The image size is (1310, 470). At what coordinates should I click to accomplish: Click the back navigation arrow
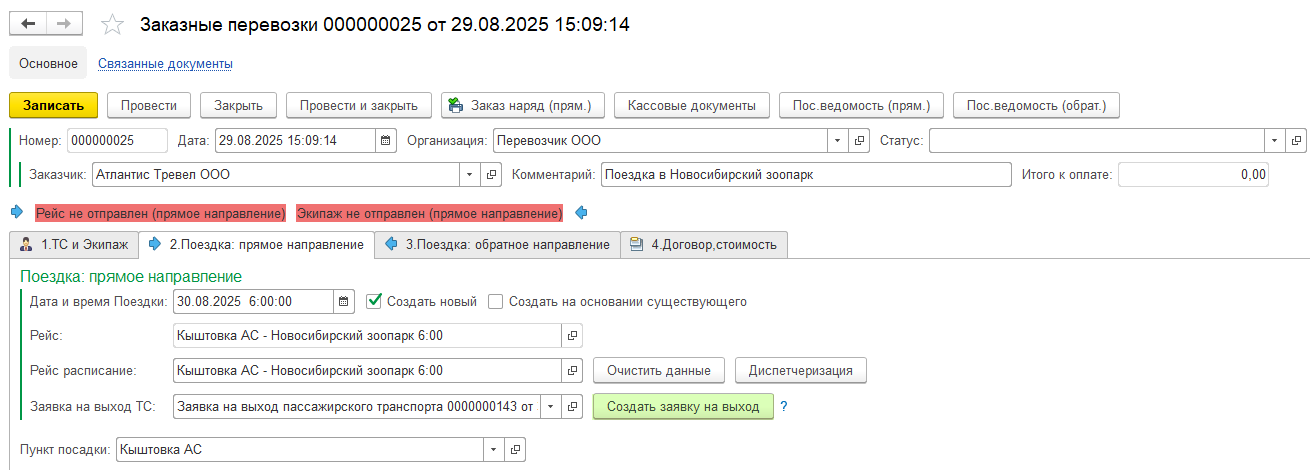tap(29, 23)
